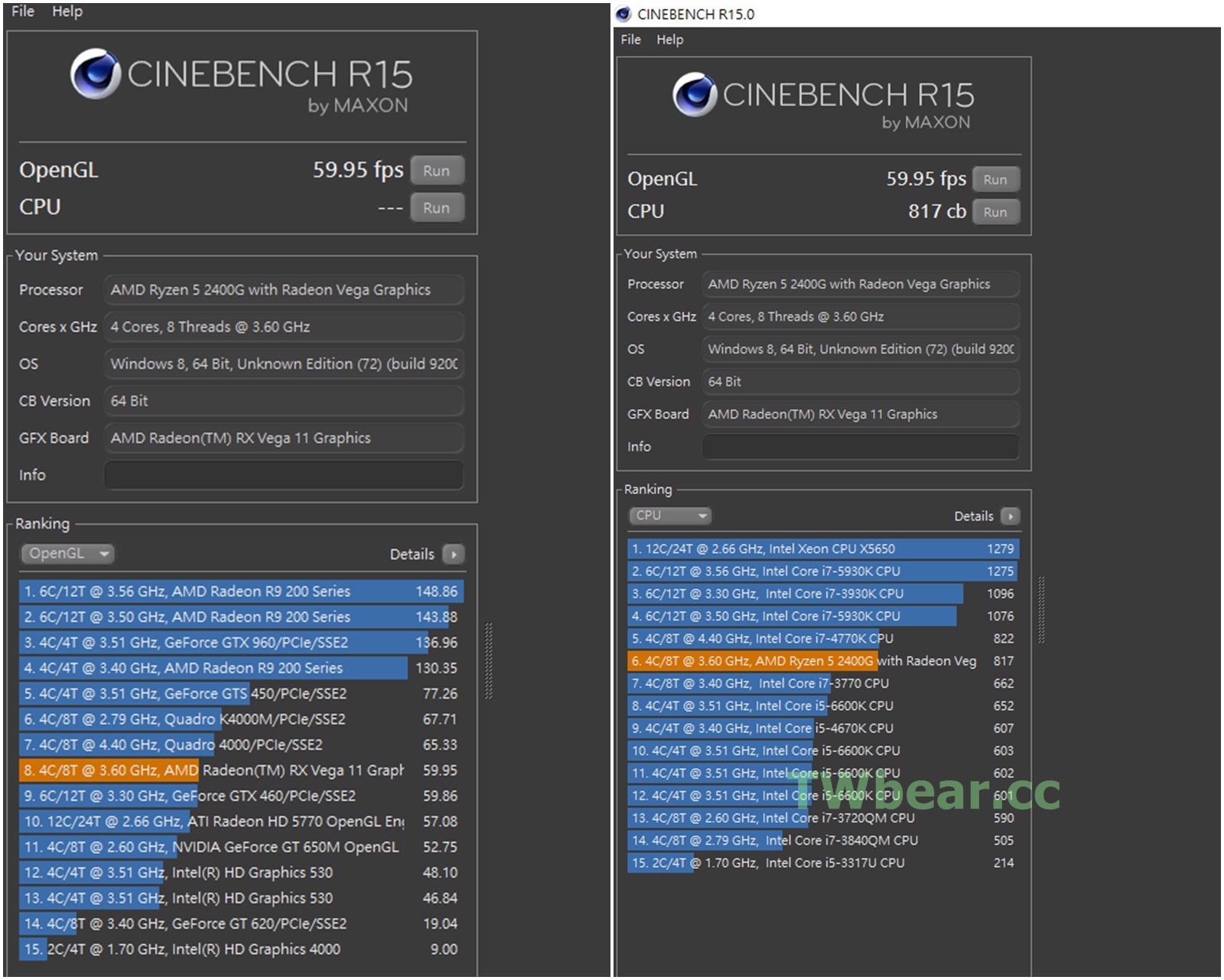Select the Intel HD Graphics 4000 row
Viewport: 1224px width, 980px height.
point(242,949)
